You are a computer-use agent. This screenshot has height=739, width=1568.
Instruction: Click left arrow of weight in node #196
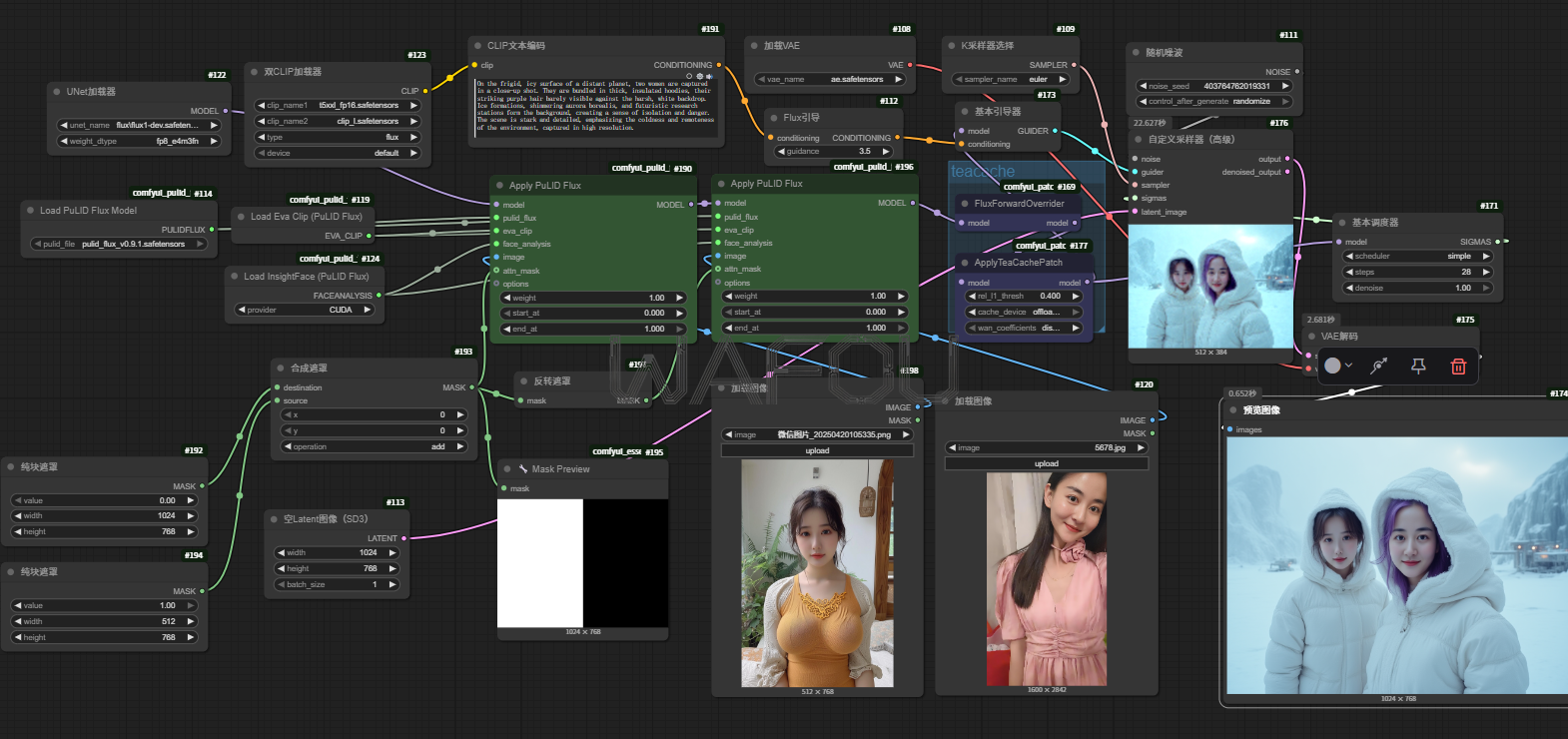click(x=728, y=296)
